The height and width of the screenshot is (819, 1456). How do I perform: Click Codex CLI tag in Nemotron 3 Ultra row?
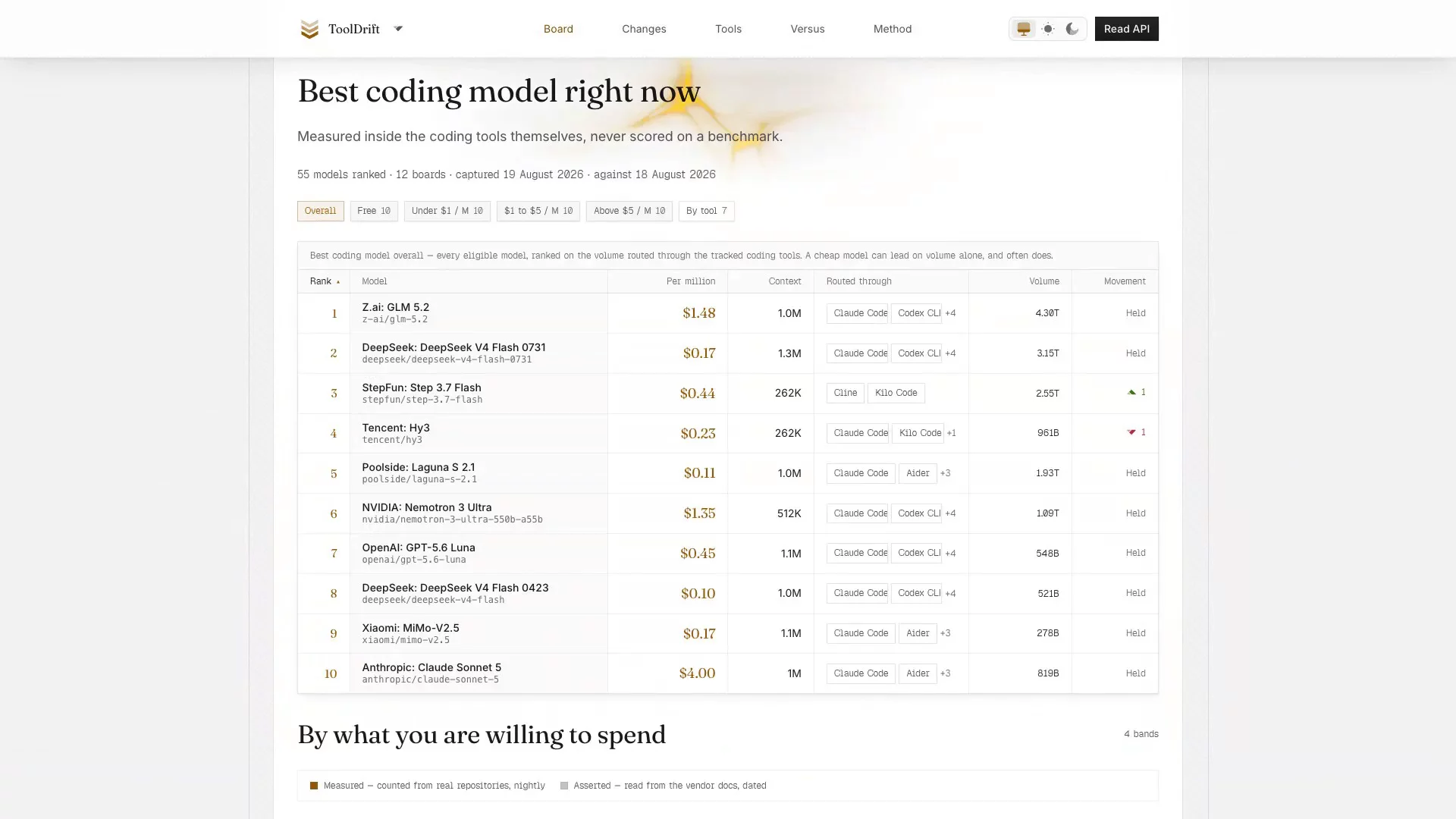[x=916, y=513]
